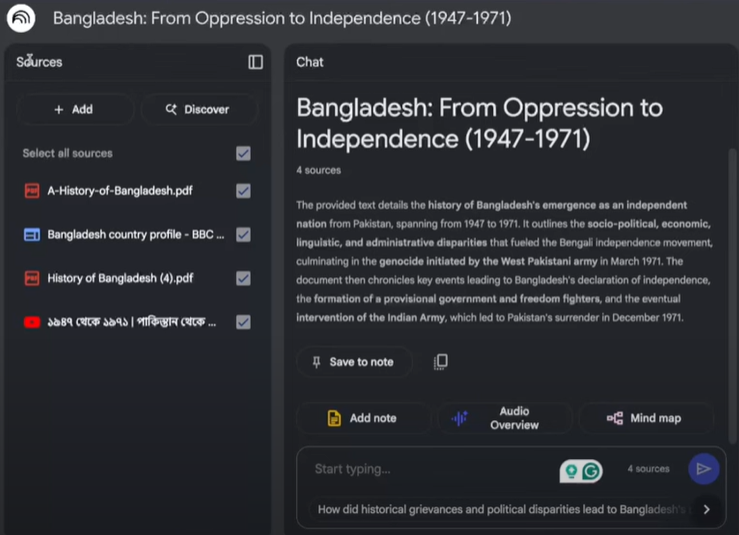Click the red PDF icon for A-History-of-Bangladesh
The height and width of the screenshot is (535, 739).
[32, 191]
